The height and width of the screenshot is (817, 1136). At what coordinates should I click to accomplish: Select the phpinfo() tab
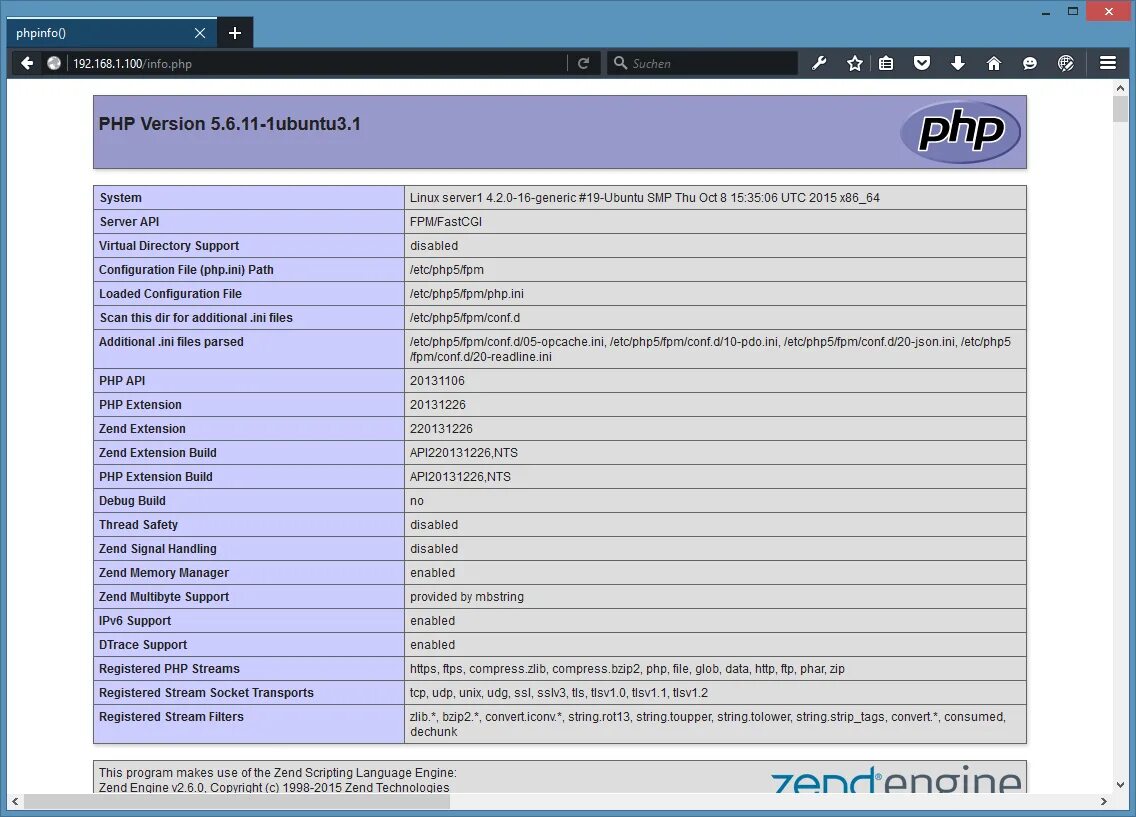click(112, 33)
